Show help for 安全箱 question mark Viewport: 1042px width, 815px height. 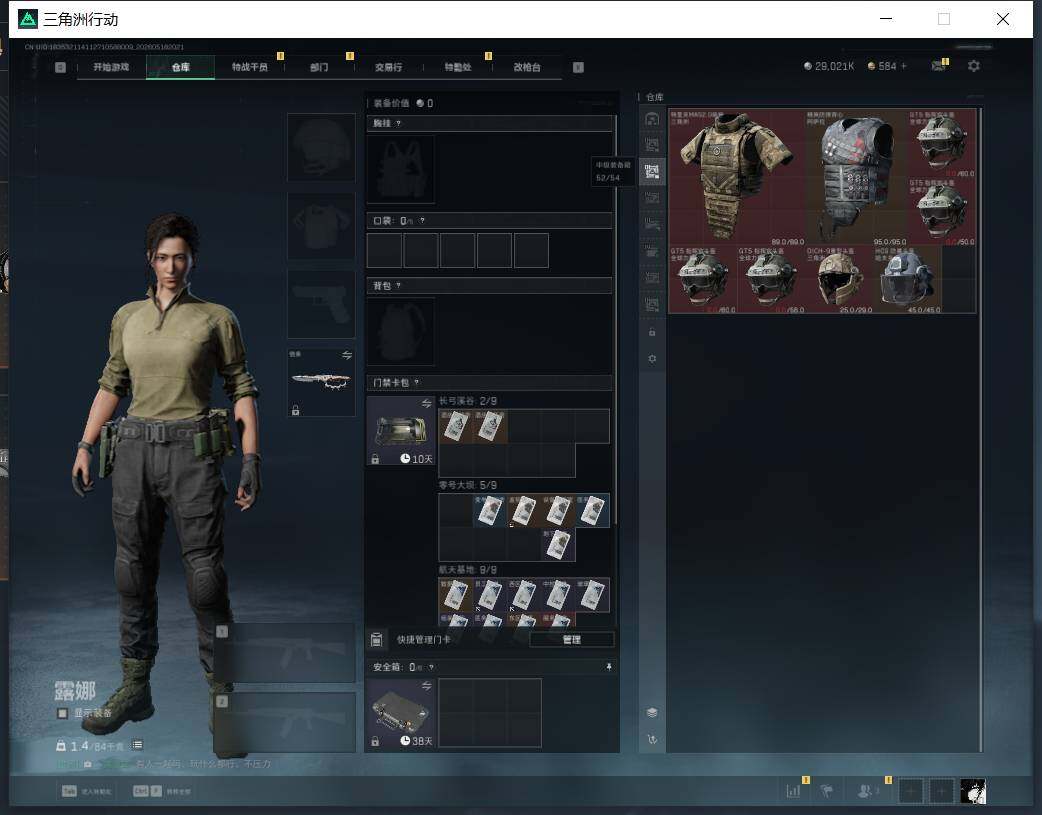click(x=431, y=667)
